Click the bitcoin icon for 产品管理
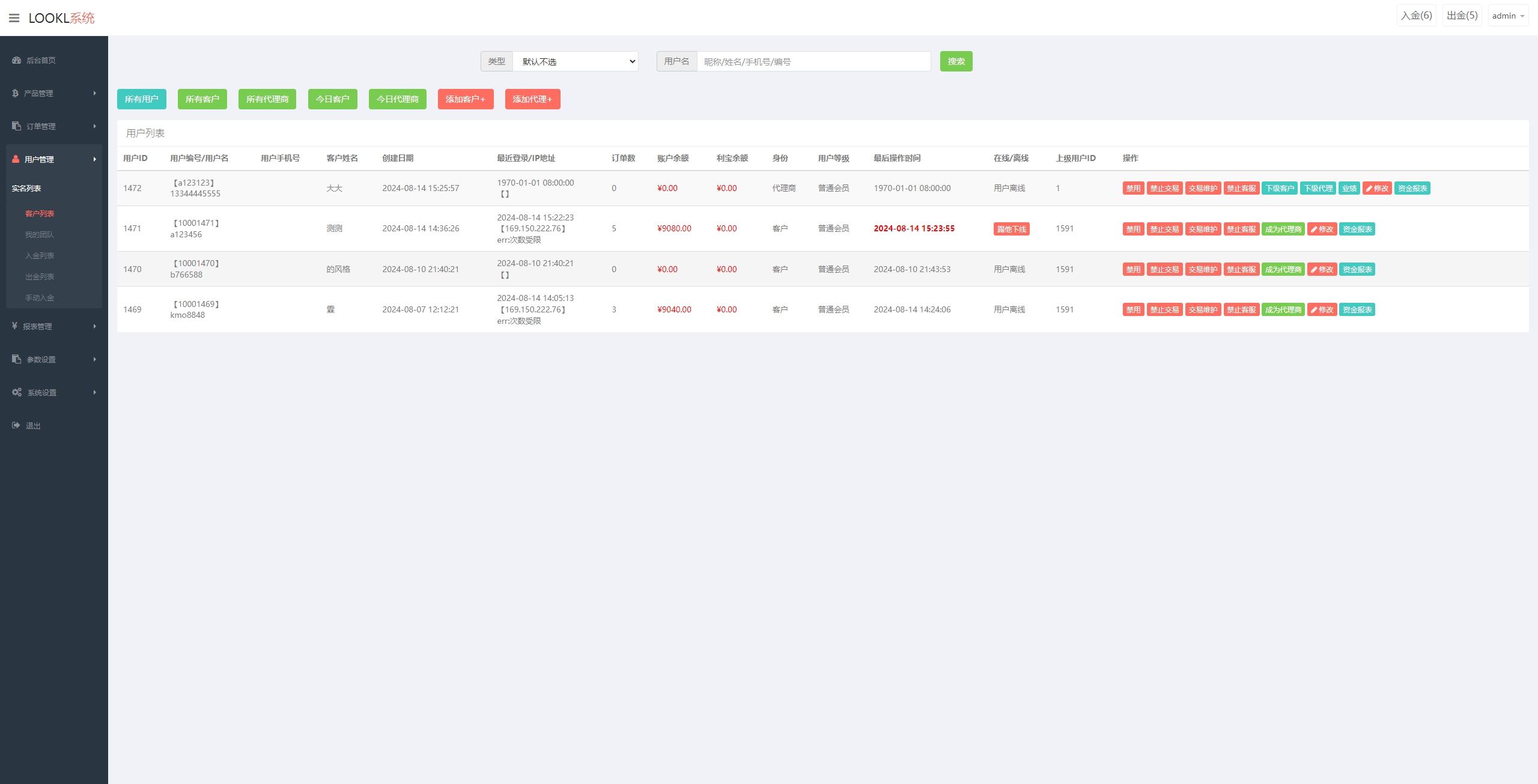 coord(15,93)
